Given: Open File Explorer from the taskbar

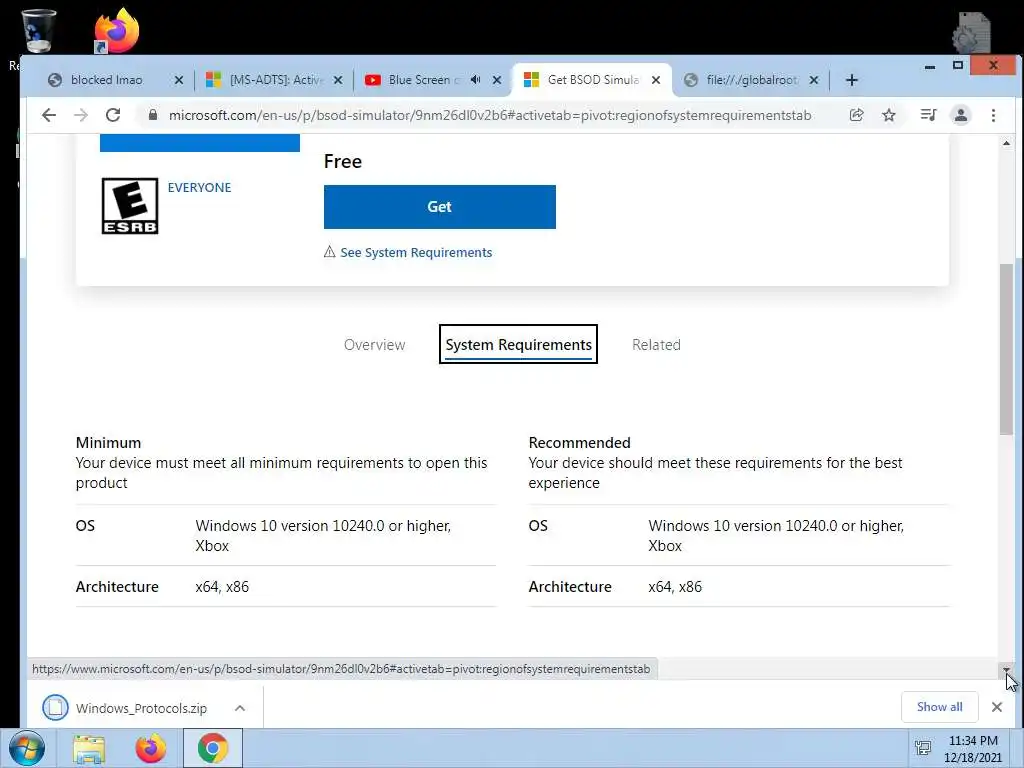Looking at the screenshot, I should pos(89,748).
